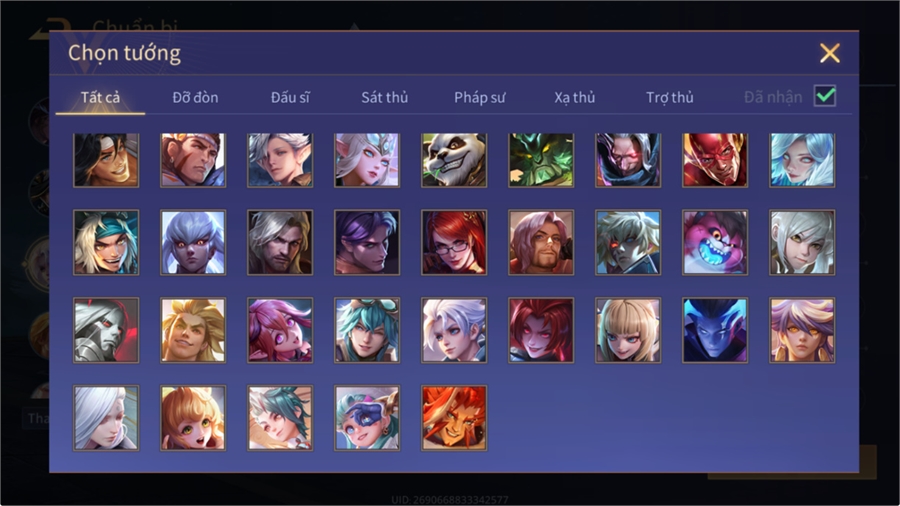Pick the headband warrior with face scar

pos(193,160)
